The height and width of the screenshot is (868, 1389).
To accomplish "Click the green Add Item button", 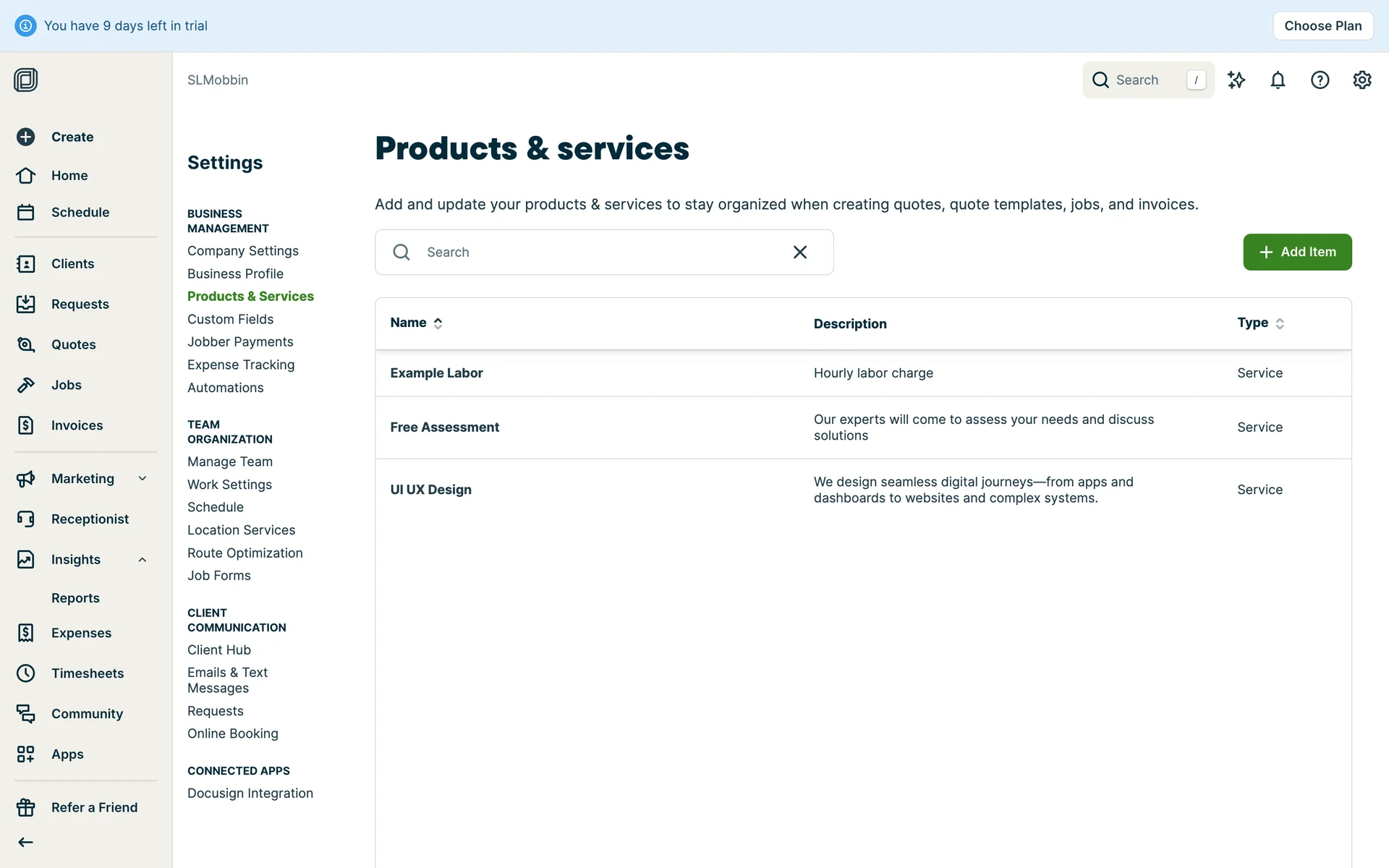I will (x=1297, y=252).
